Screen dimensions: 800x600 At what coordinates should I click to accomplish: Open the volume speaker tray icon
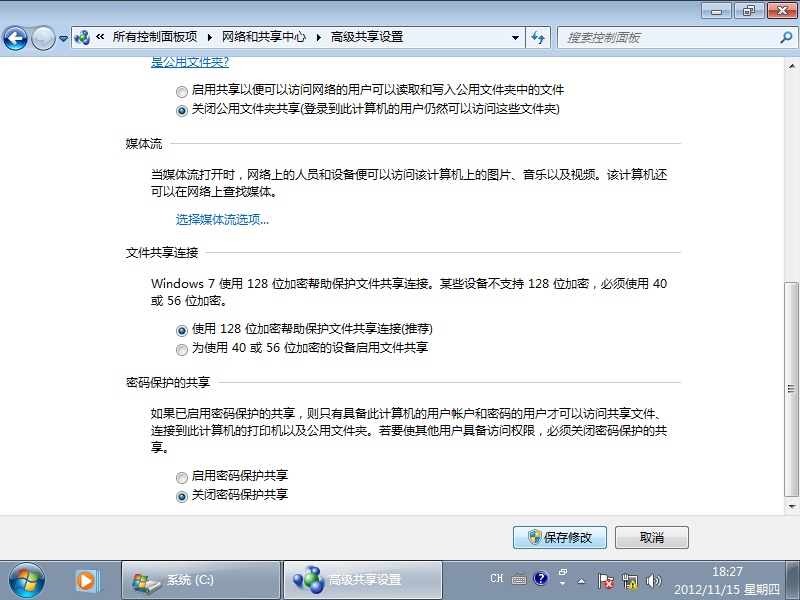[x=653, y=581]
